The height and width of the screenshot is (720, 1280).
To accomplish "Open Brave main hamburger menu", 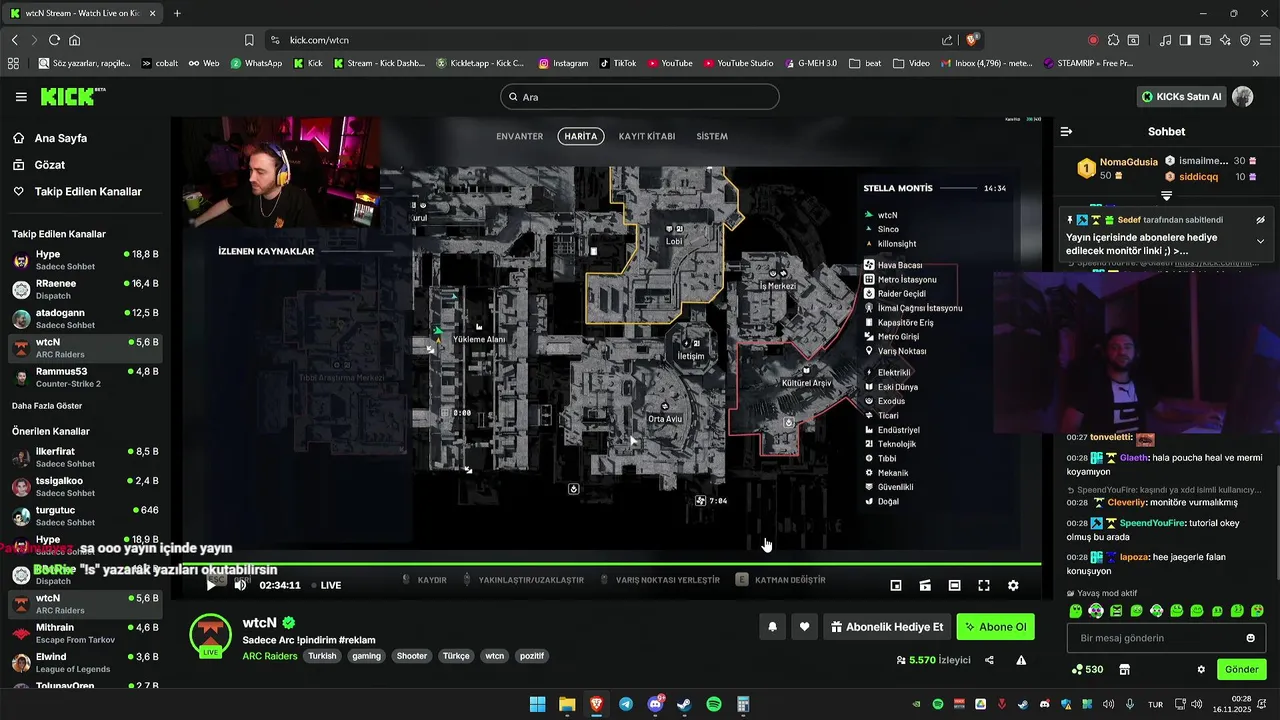I will [1265, 40].
